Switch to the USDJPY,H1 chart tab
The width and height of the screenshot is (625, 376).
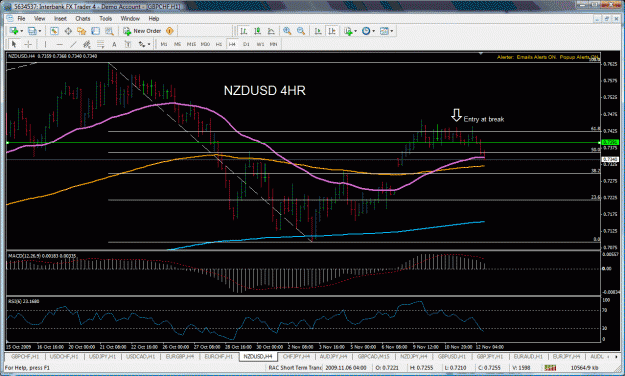[x=103, y=356]
